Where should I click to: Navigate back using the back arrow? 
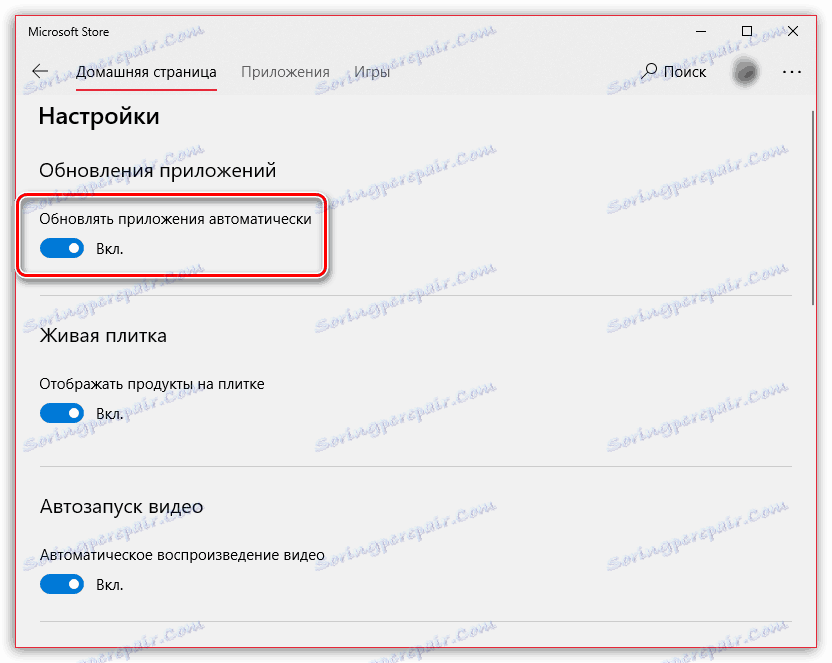click(x=39, y=71)
